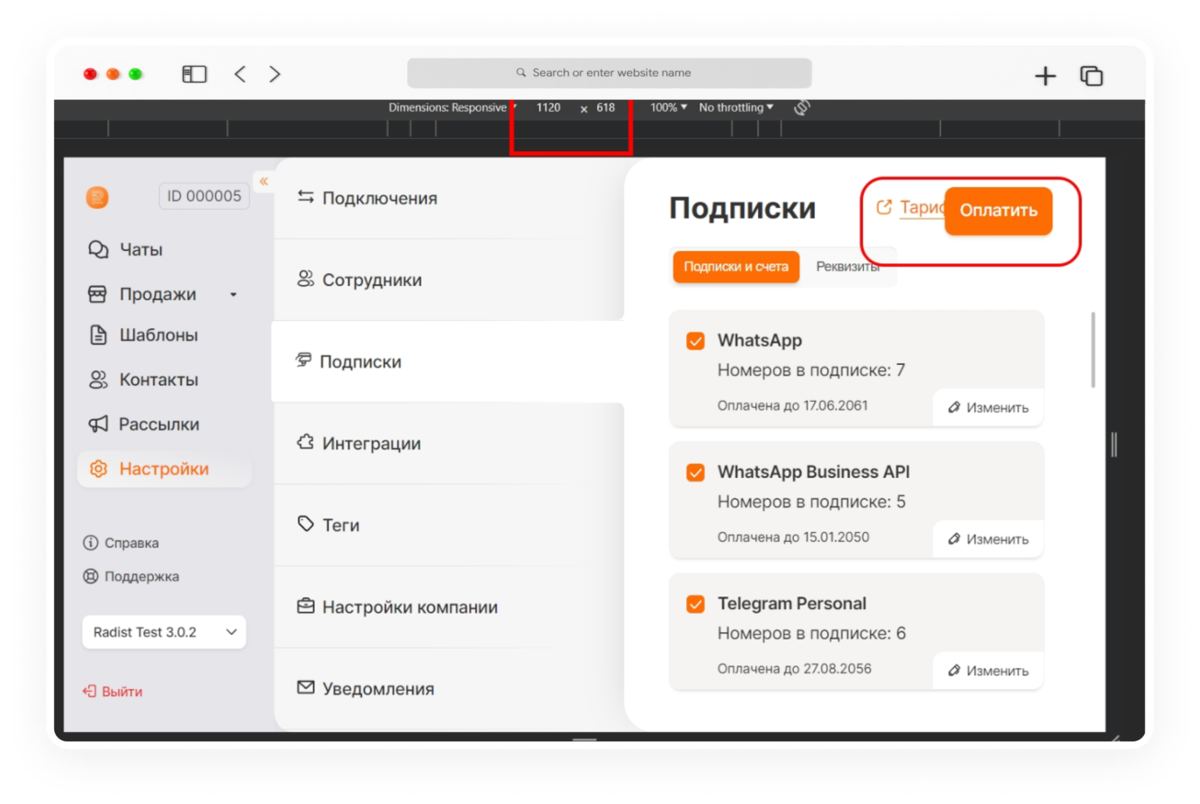1200x804 pixels.
Task: Show the browser tab overview icon
Action: 1091,76
